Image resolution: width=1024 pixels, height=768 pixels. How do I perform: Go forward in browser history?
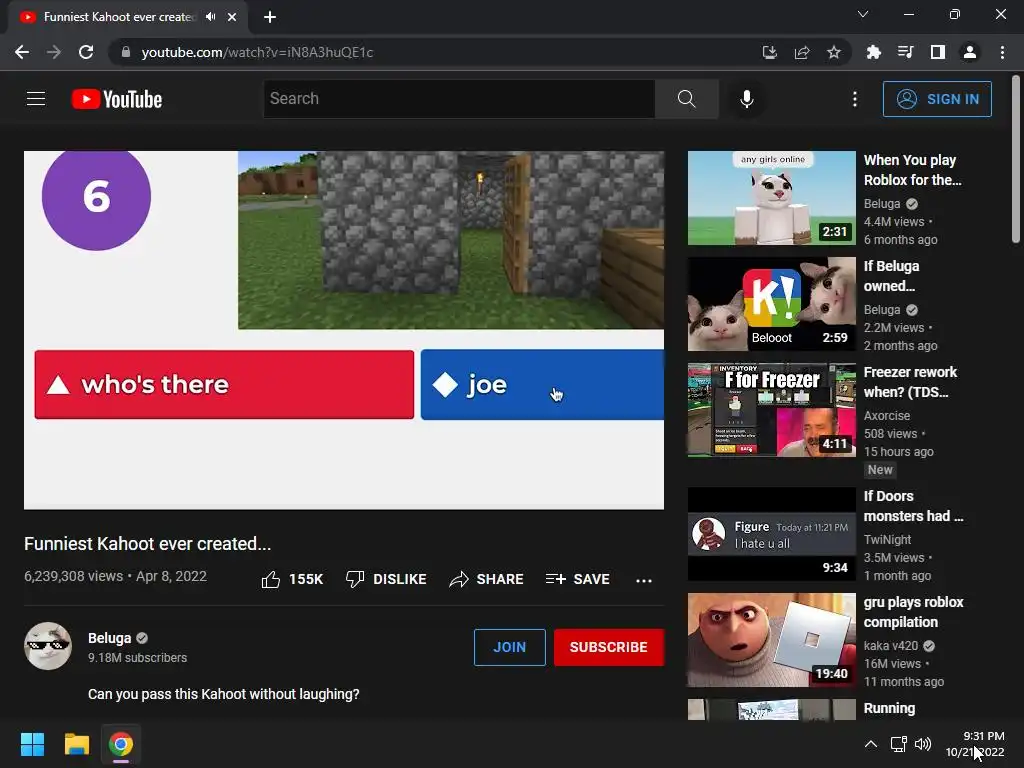point(54,52)
